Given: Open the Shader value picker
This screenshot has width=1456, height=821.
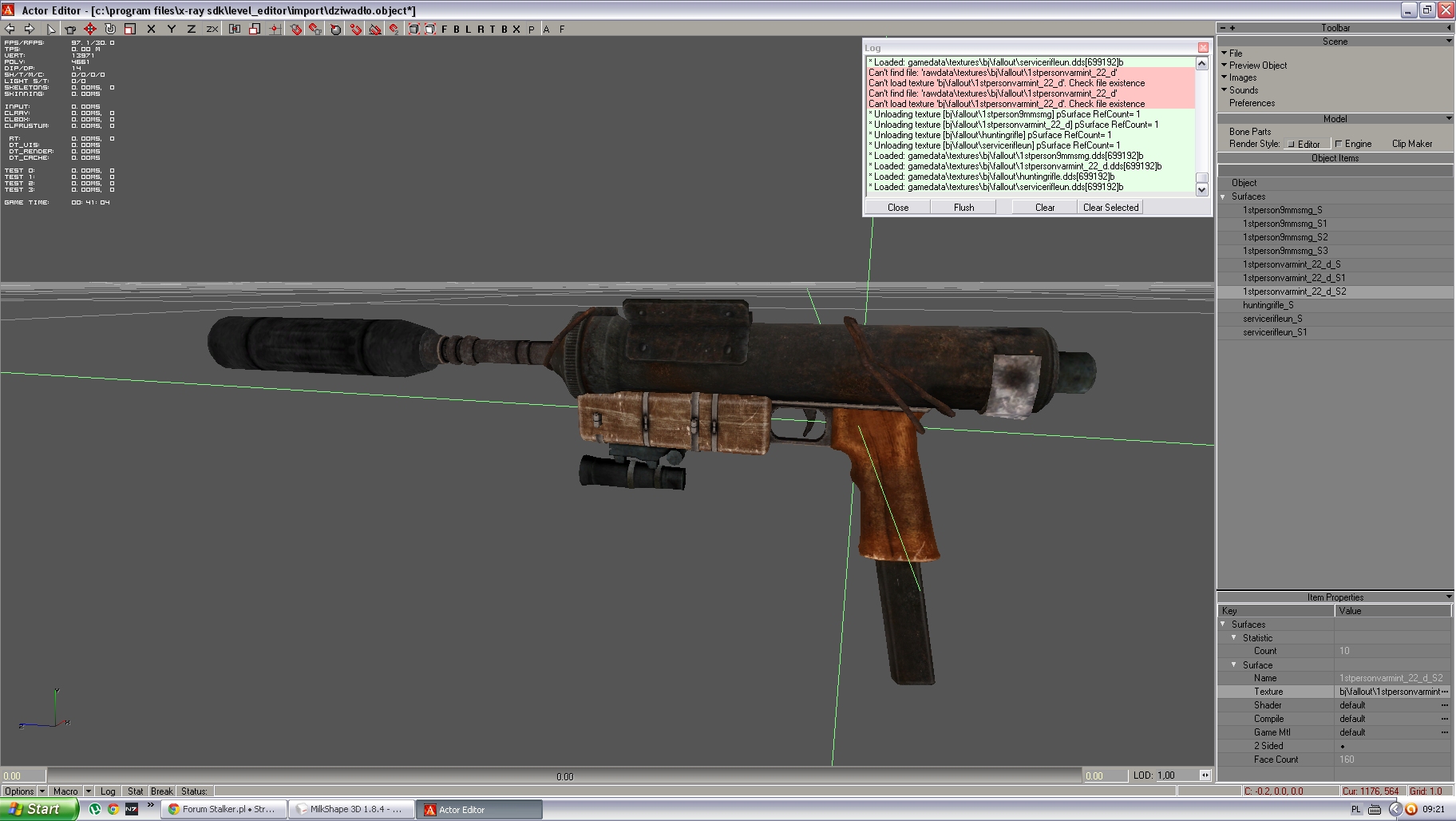Looking at the screenshot, I should [1445, 705].
